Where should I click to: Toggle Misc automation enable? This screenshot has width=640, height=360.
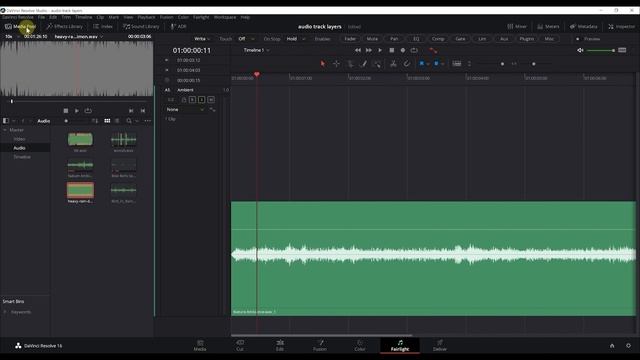click(549, 39)
